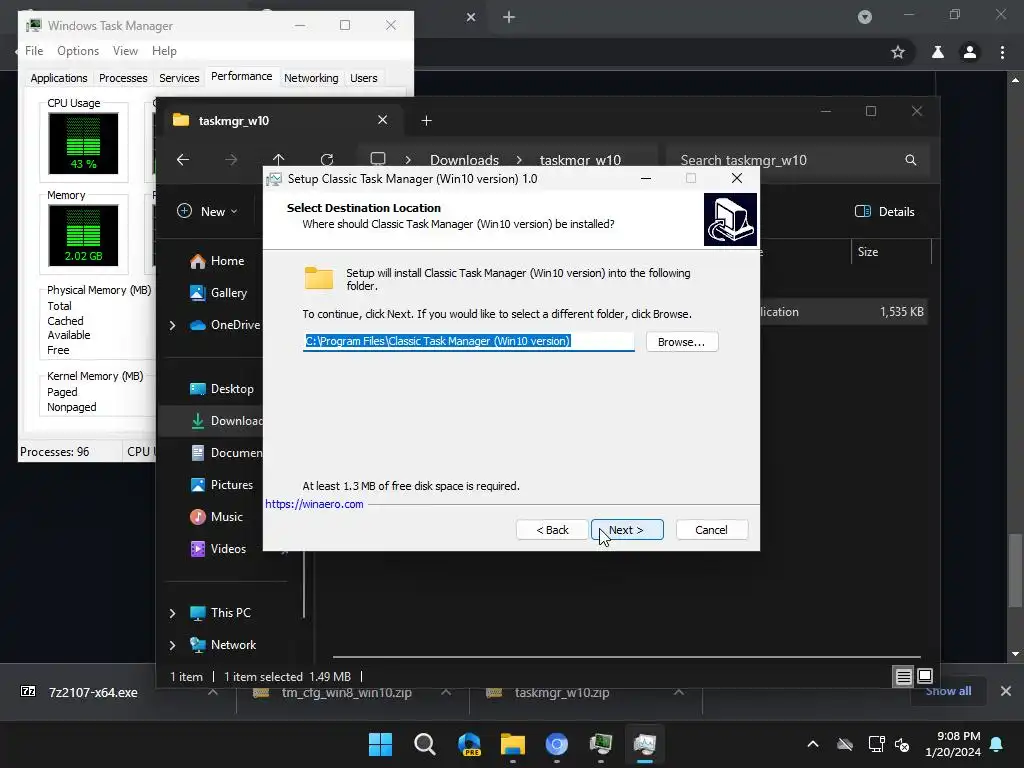Show hidden system tray icons
Viewport: 1024px width, 768px height.
point(813,744)
